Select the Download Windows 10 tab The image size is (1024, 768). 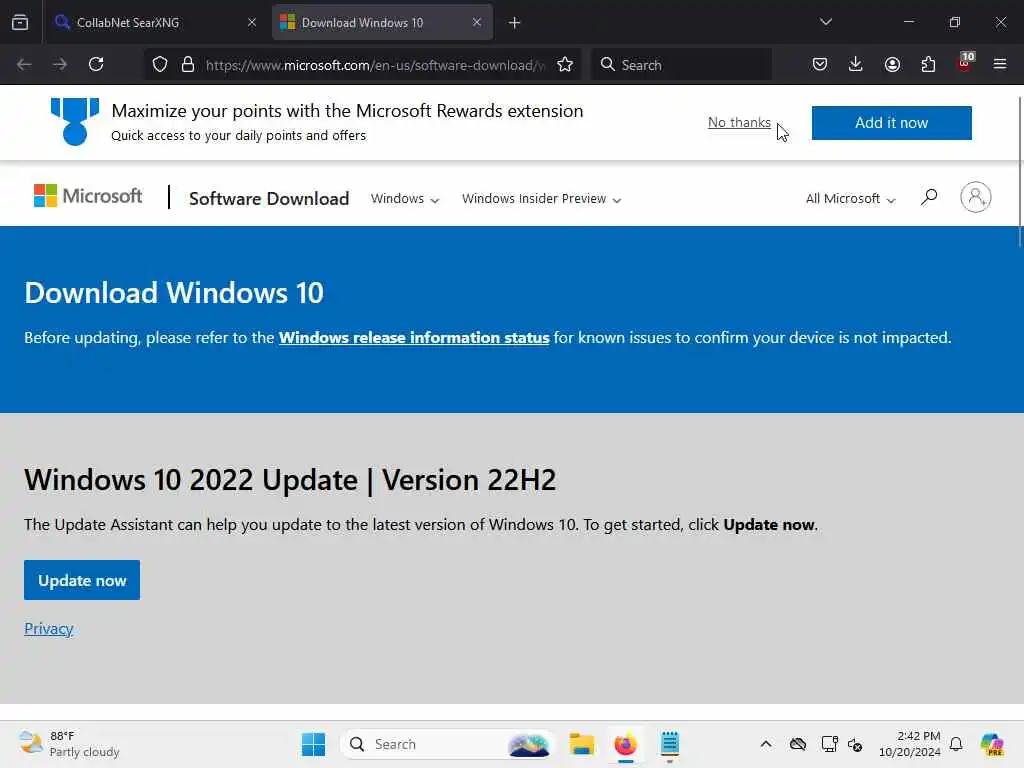click(x=382, y=22)
